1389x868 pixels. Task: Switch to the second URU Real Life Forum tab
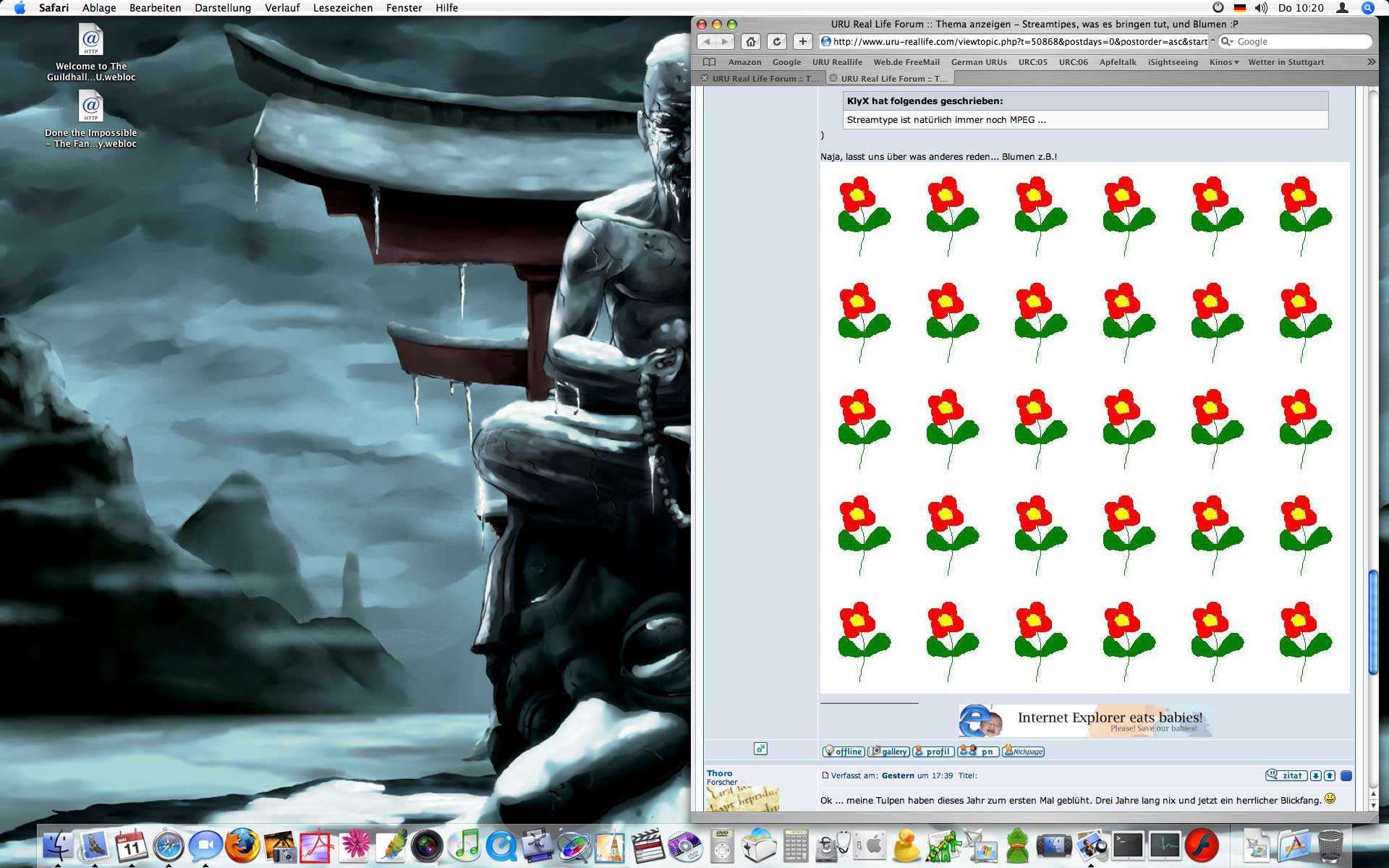click(893, 78)
